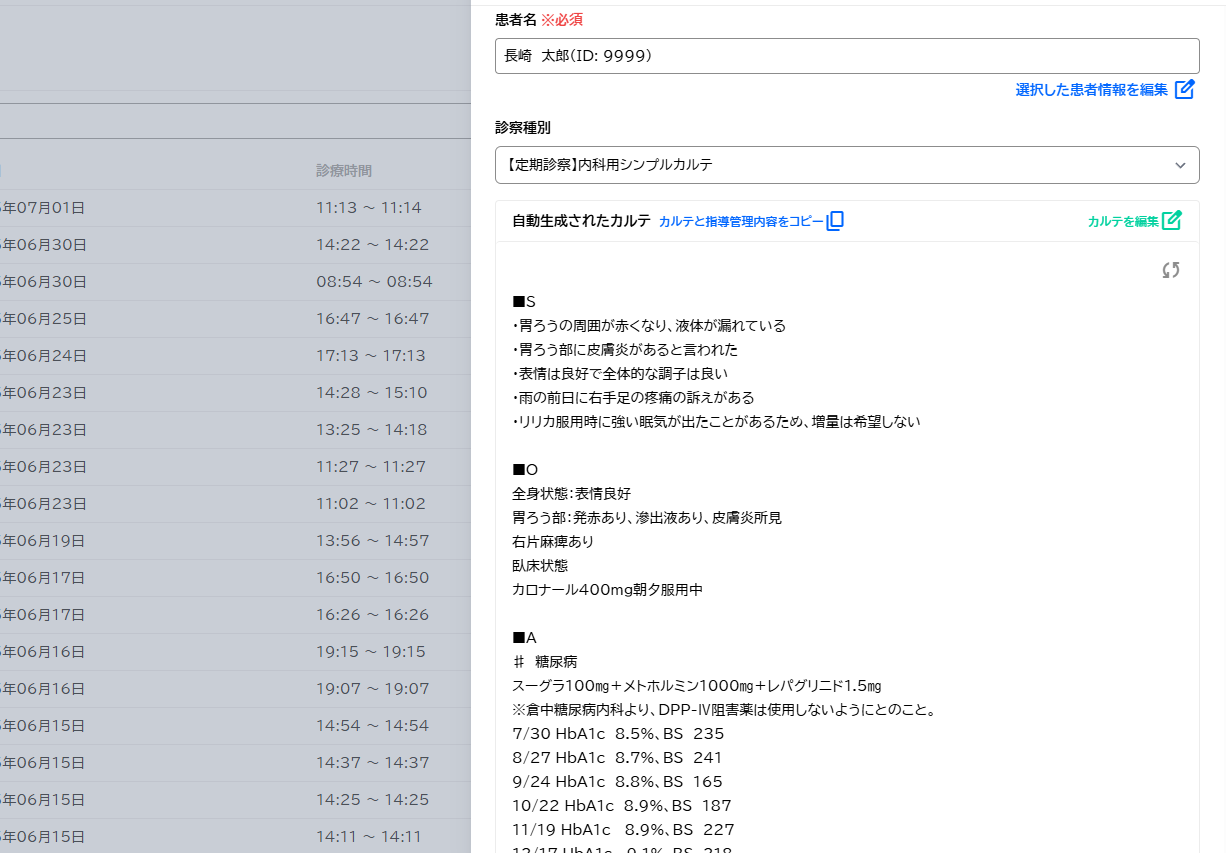The width and height of the screenshot is (1226, 853).
Task: Click the カルテを編集 link text
Action: pyautogui.click(x=1122, y=222)
